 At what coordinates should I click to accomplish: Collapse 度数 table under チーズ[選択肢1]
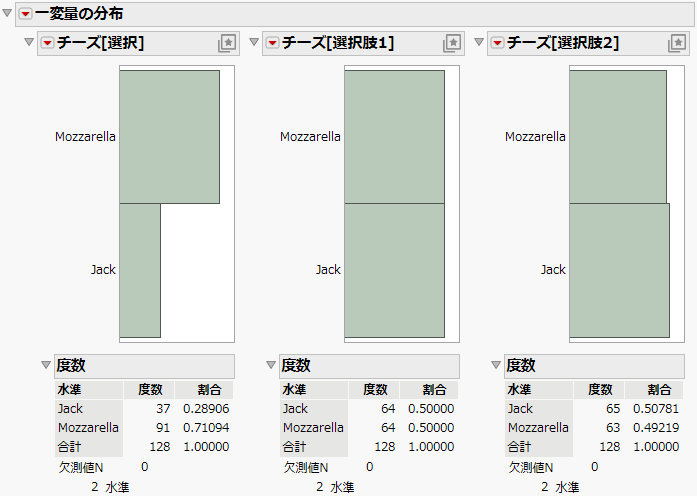(x=271, y=365)
